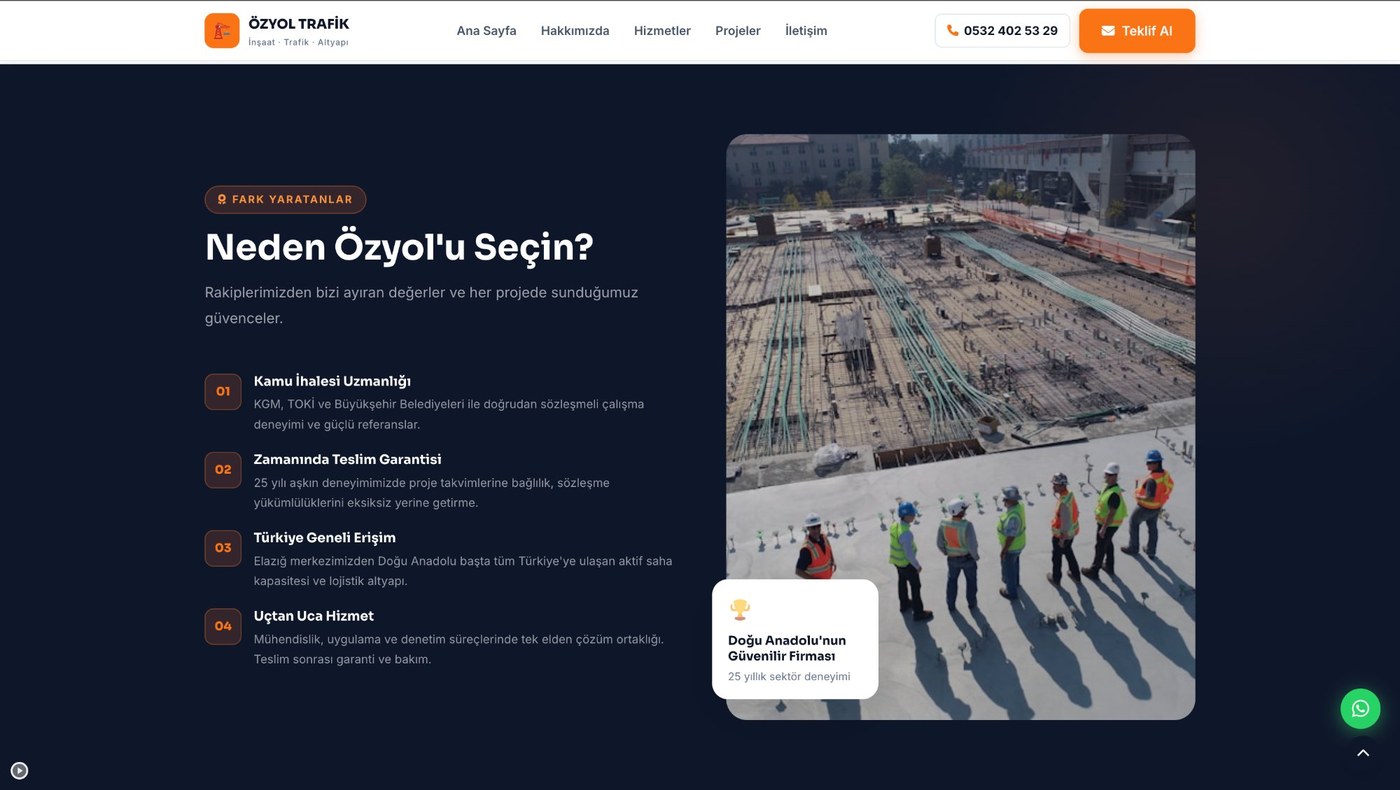Open the Hakkımızda navigation link
The image size is (1400, 790).
pos(575,31)
